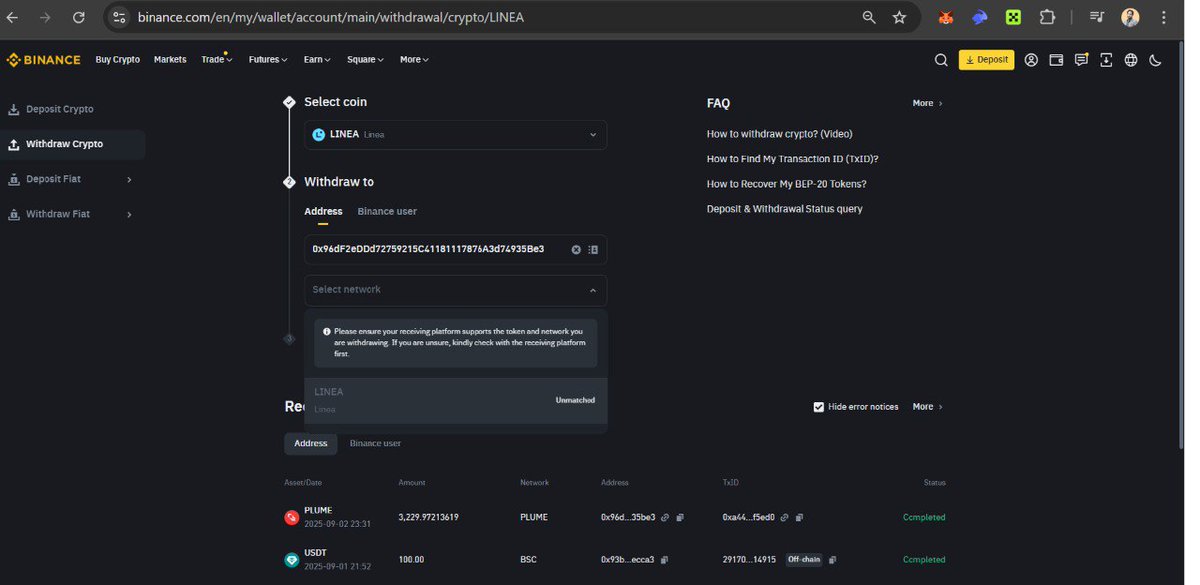Open the blue rabbit wallet extension
The image size is (1200, 585).
(x=979, y=17)
